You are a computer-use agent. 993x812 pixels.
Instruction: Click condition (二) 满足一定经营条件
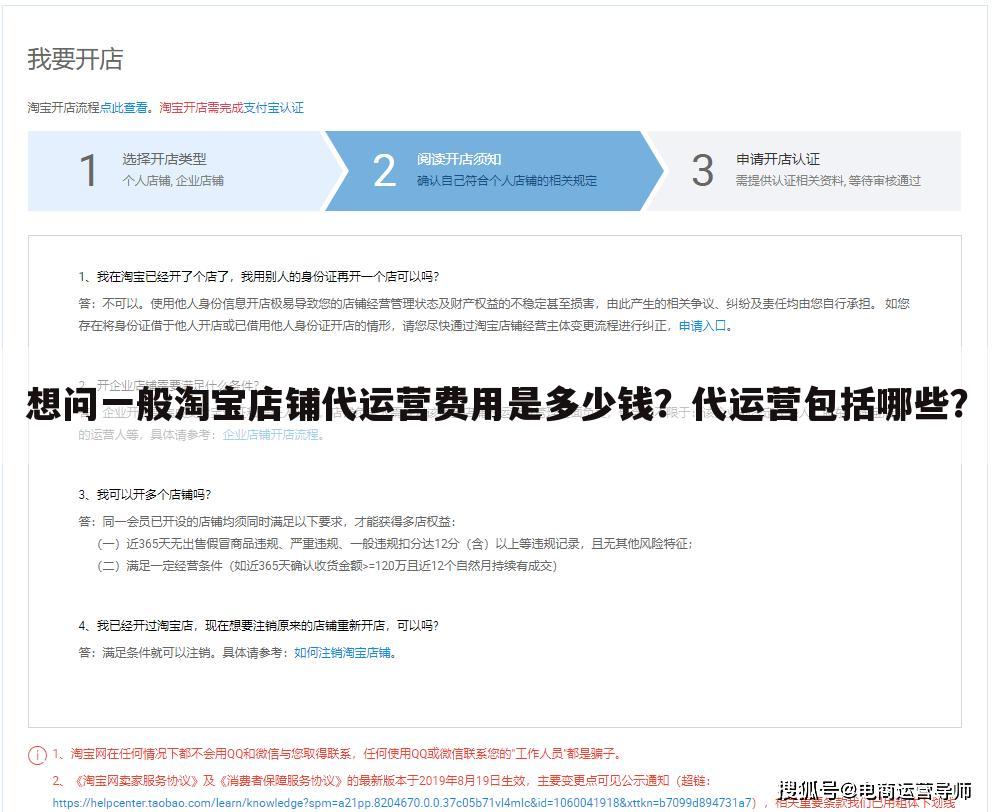327,566
